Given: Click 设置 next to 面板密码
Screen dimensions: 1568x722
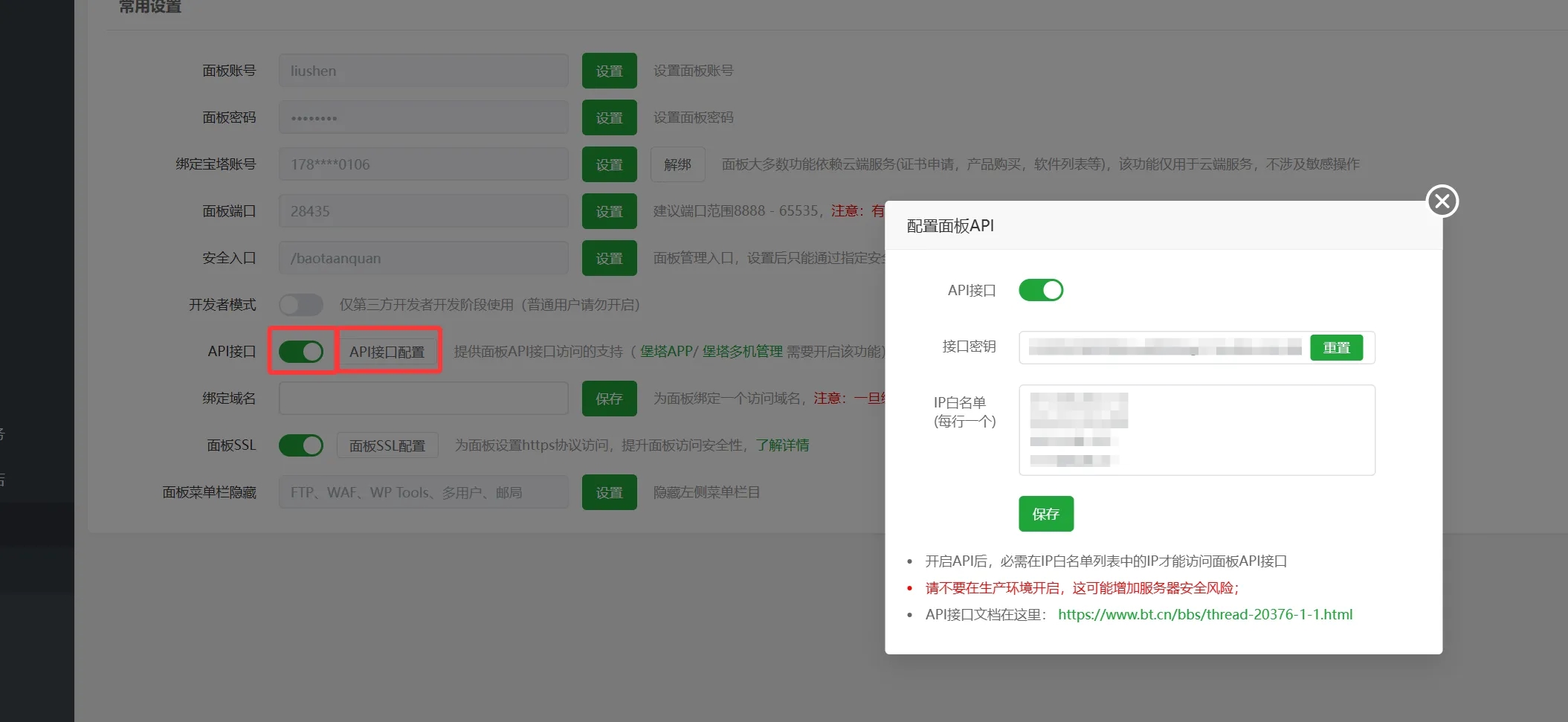Looking at the screenshot, I should pos(610,117).
